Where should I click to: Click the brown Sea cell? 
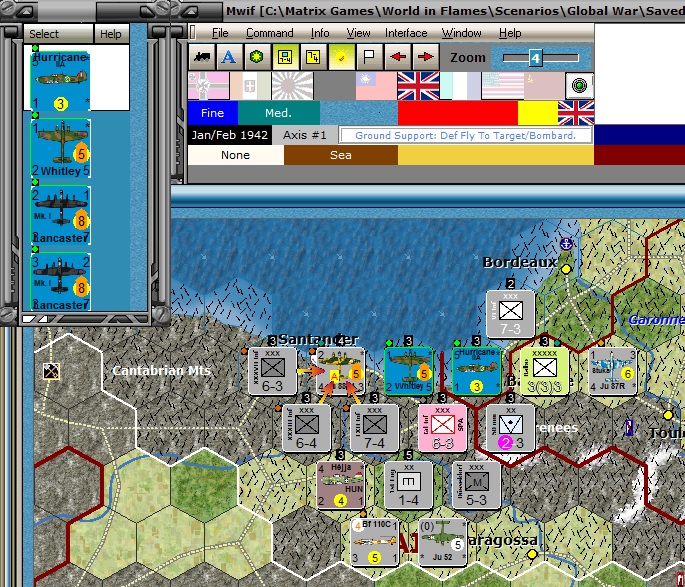tap(341, 155)
